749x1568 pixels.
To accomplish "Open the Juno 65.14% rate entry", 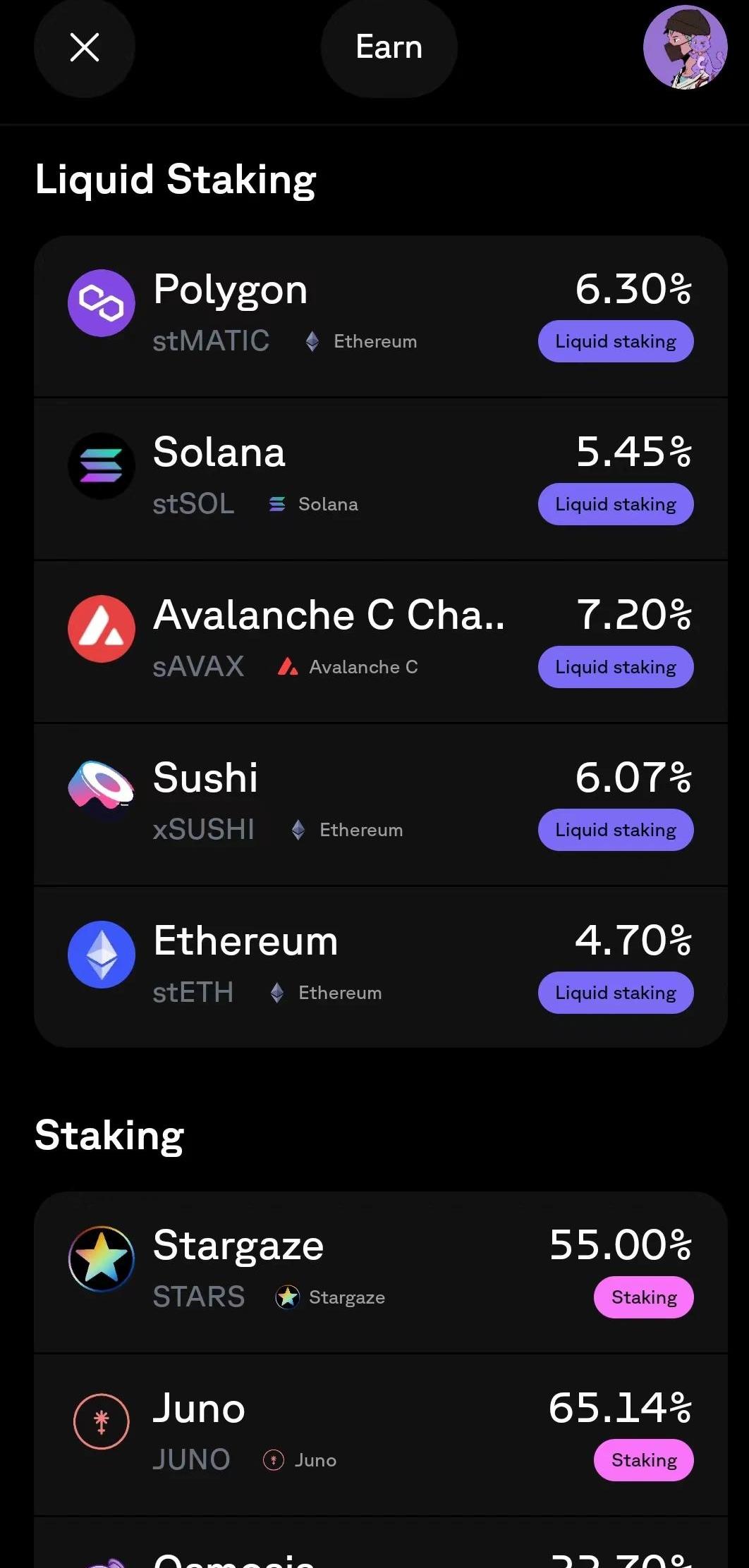I will [x=621, y=1408].
